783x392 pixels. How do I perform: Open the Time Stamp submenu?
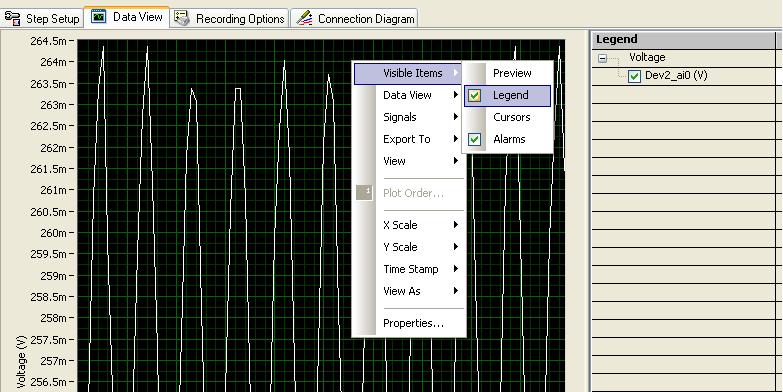tap(409, 269)
